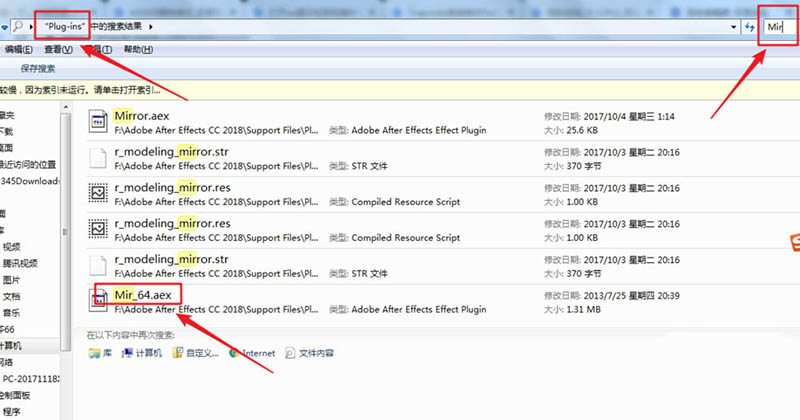Open 自定义 custom search location
The height and width of the screenshot is (420, 800).
(195, 353)
